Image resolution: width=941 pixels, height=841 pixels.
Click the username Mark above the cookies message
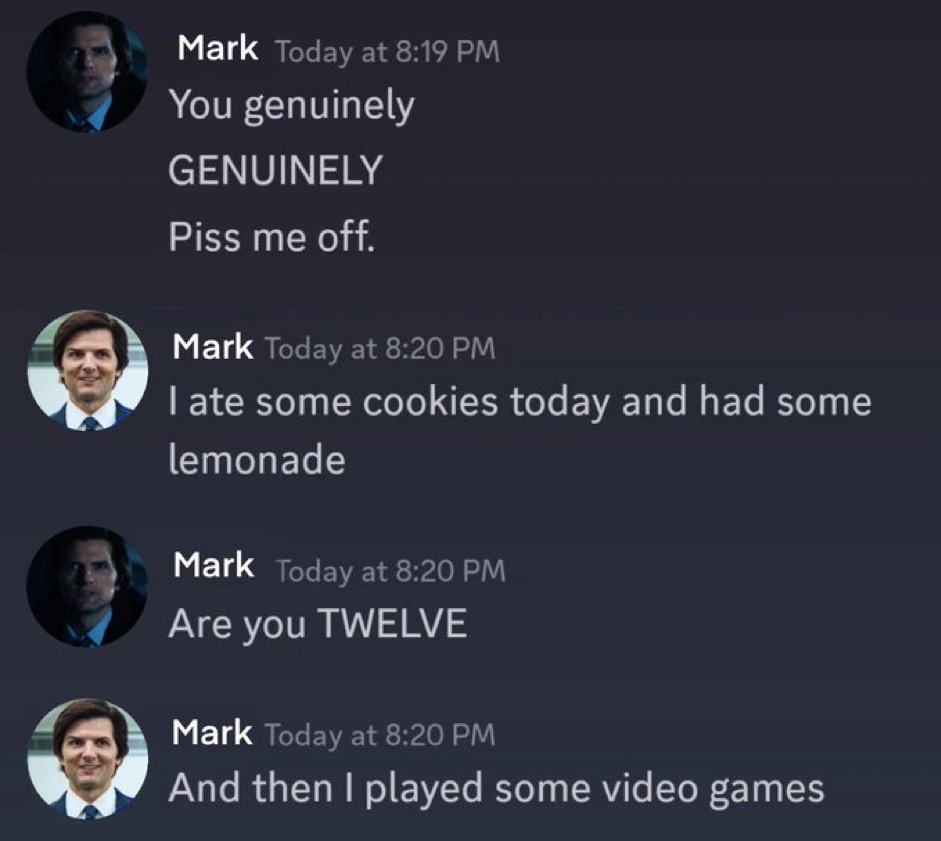pyautogui.click(x=212, y=347)
